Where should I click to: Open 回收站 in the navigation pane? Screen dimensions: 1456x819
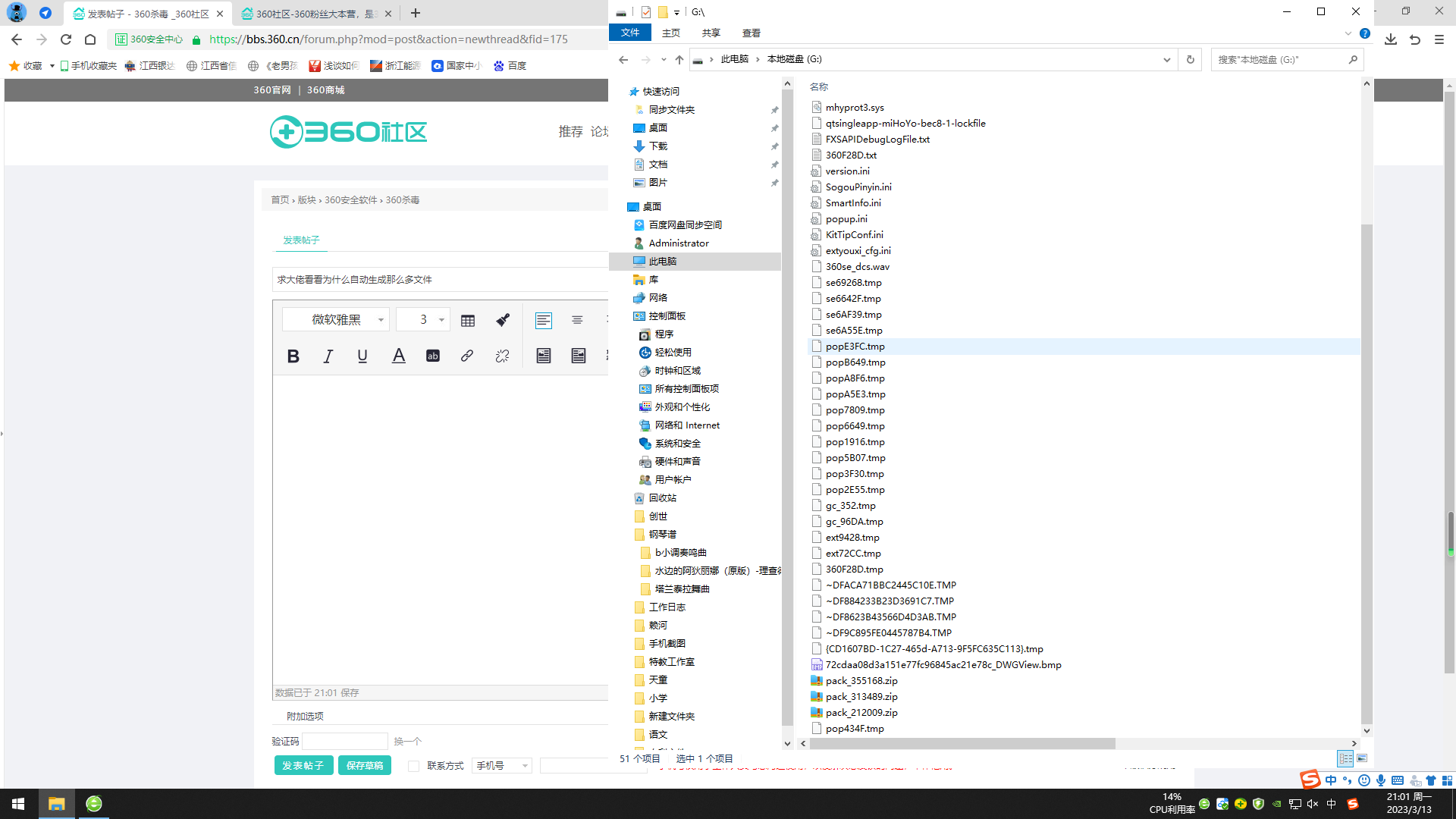(x=663, y=498)
